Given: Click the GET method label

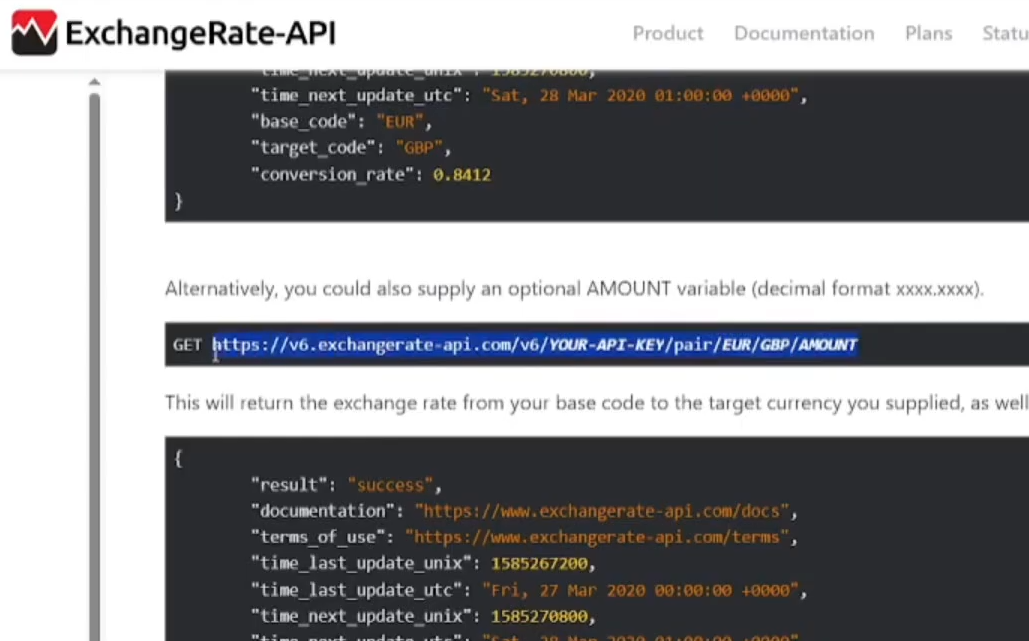Looking at the screenshot, I should (x=187, y=345).
